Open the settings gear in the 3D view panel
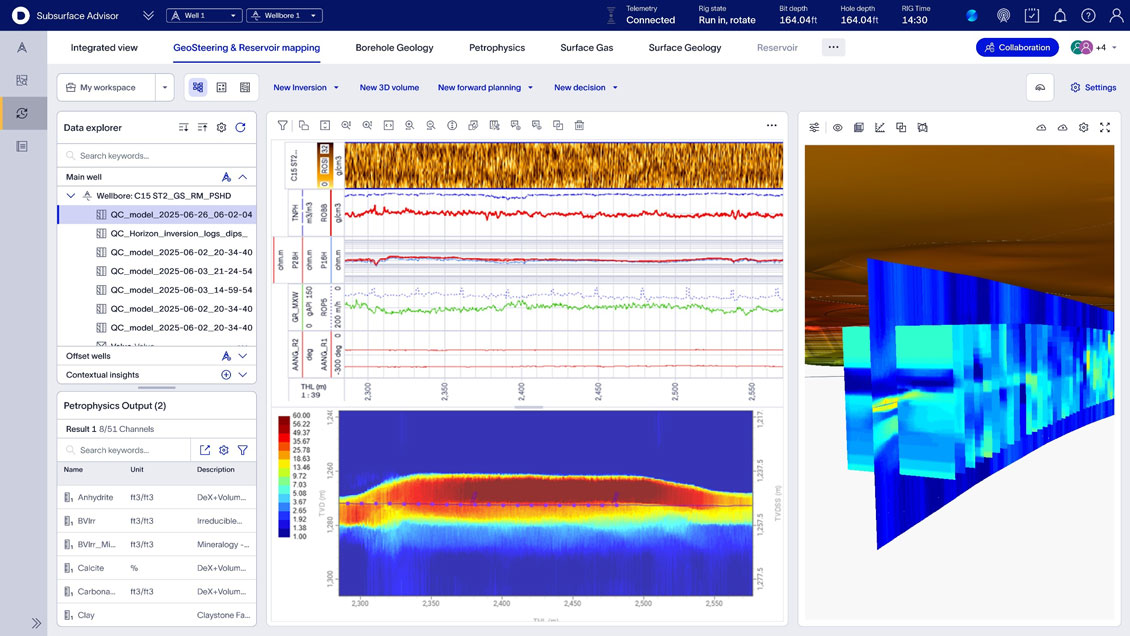The height and width of the screenshot is (636, 1130). point(1082,127)
